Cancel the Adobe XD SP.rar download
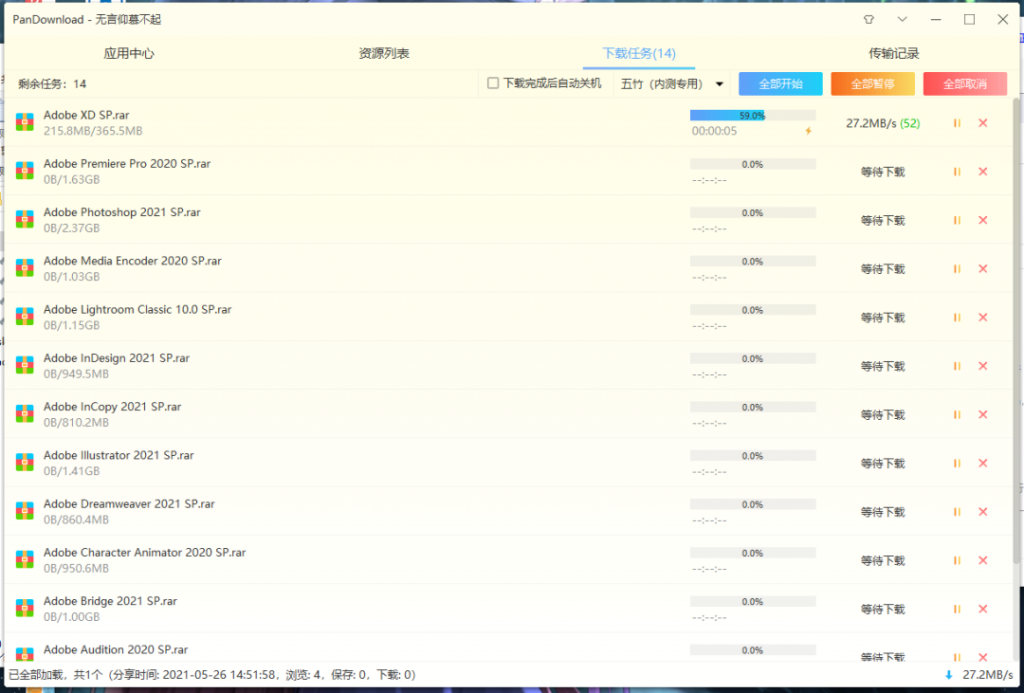 [982, 123]
